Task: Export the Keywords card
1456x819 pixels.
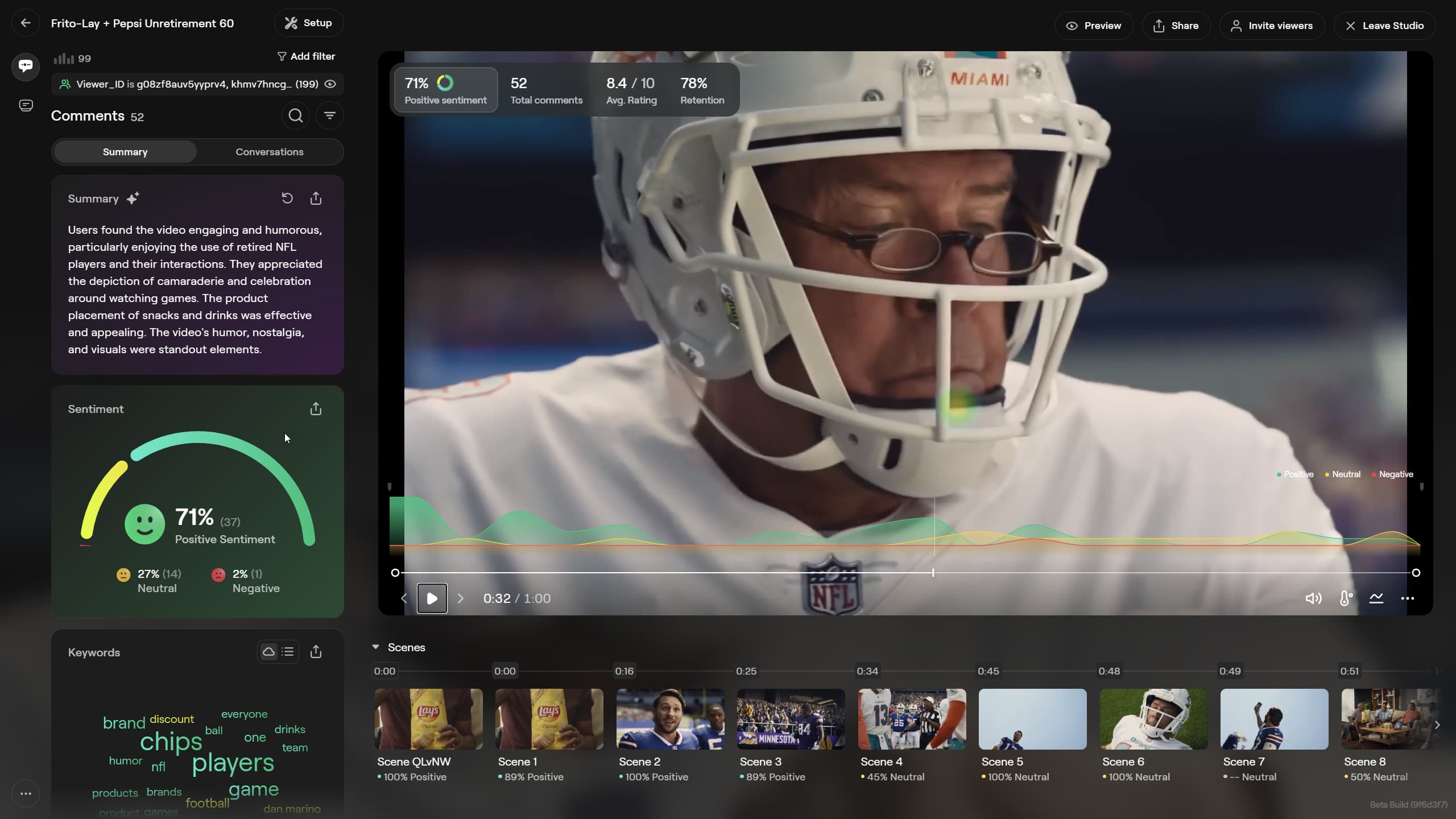Action: (316, 652)
